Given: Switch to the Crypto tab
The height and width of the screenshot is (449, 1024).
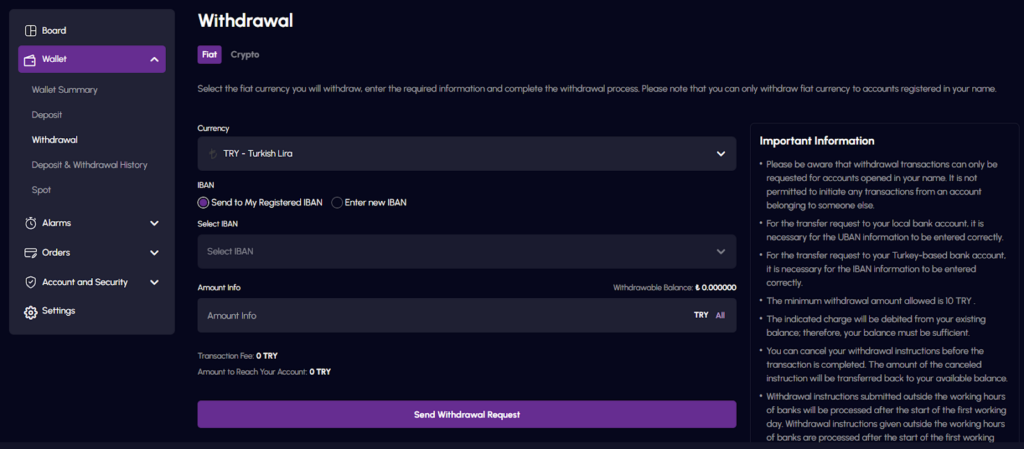Looking at the screenshot, I should click(x=245, y=55).
